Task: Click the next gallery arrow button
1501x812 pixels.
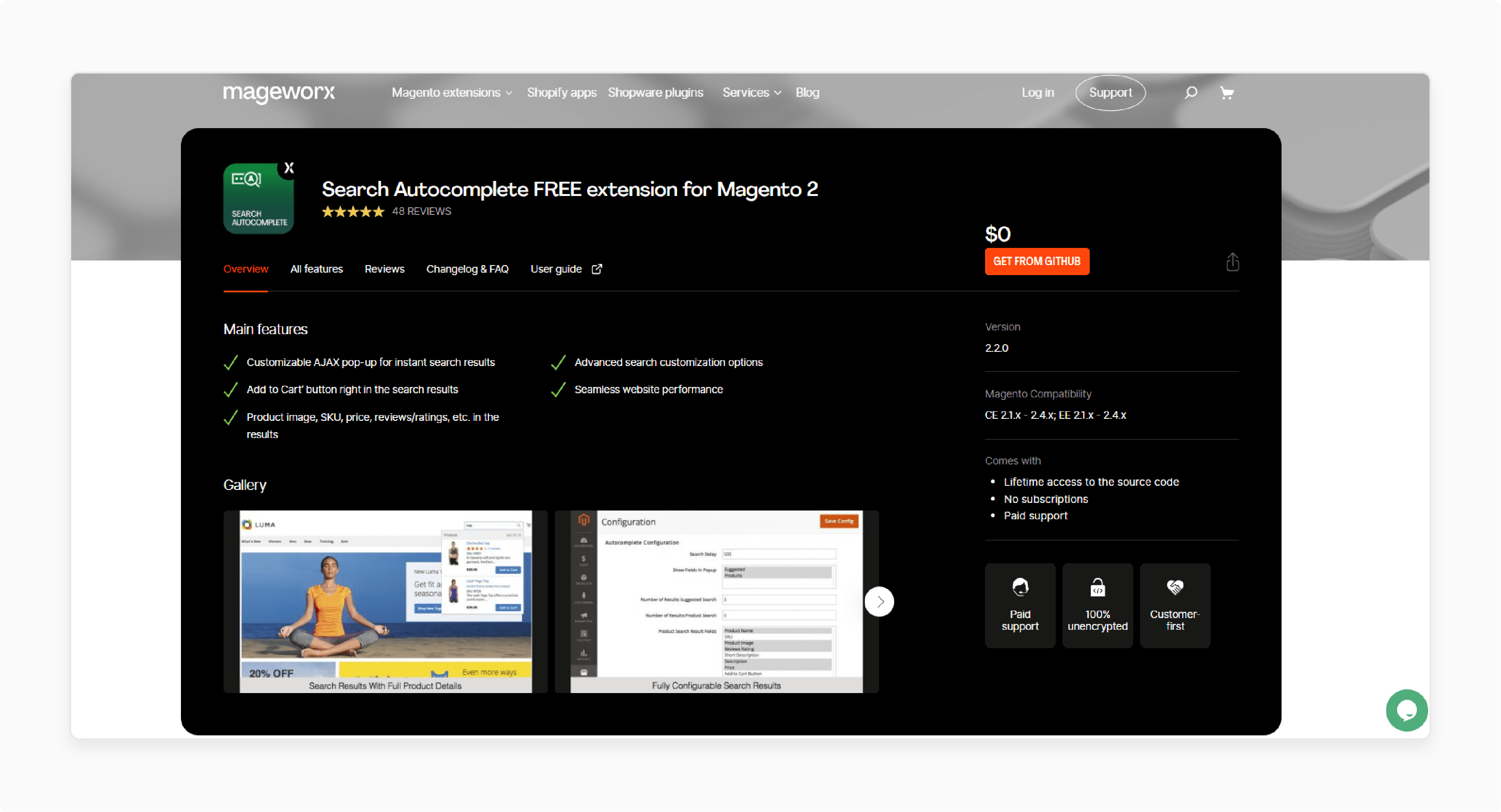Action: click(x=879, y=600)
